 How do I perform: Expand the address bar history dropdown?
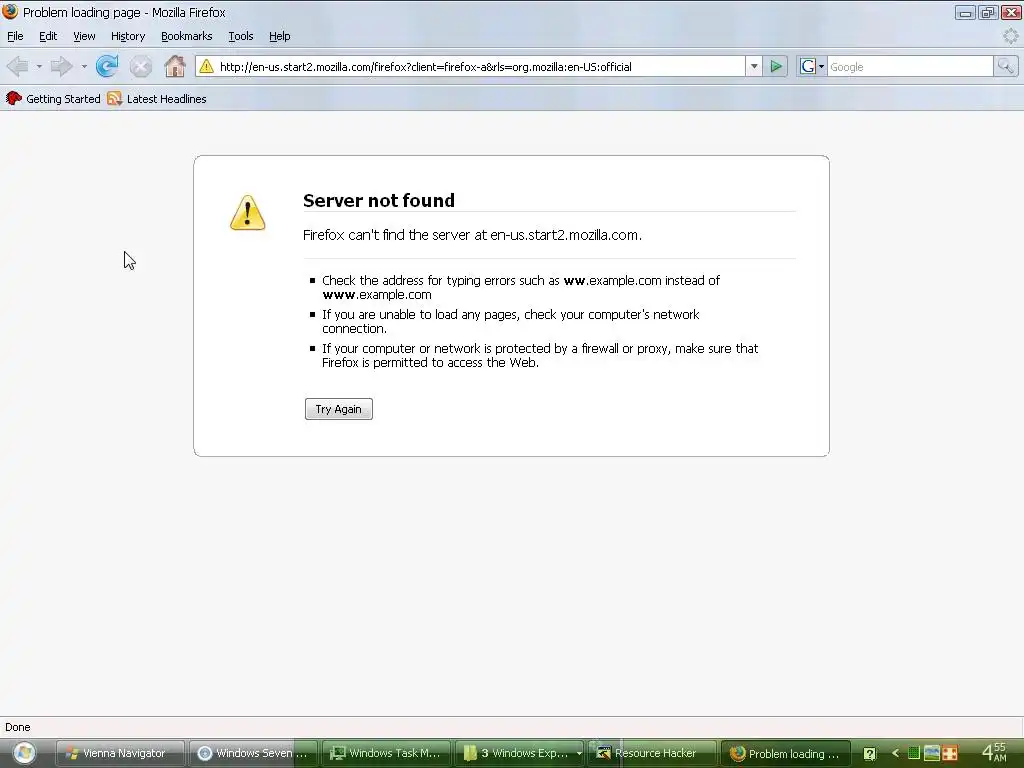click(x=754, y=67)
